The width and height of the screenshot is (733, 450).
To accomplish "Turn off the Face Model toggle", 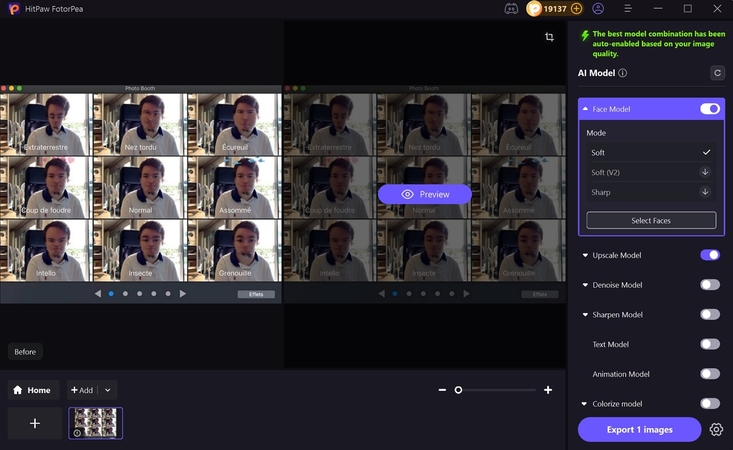I will (710, 109).
